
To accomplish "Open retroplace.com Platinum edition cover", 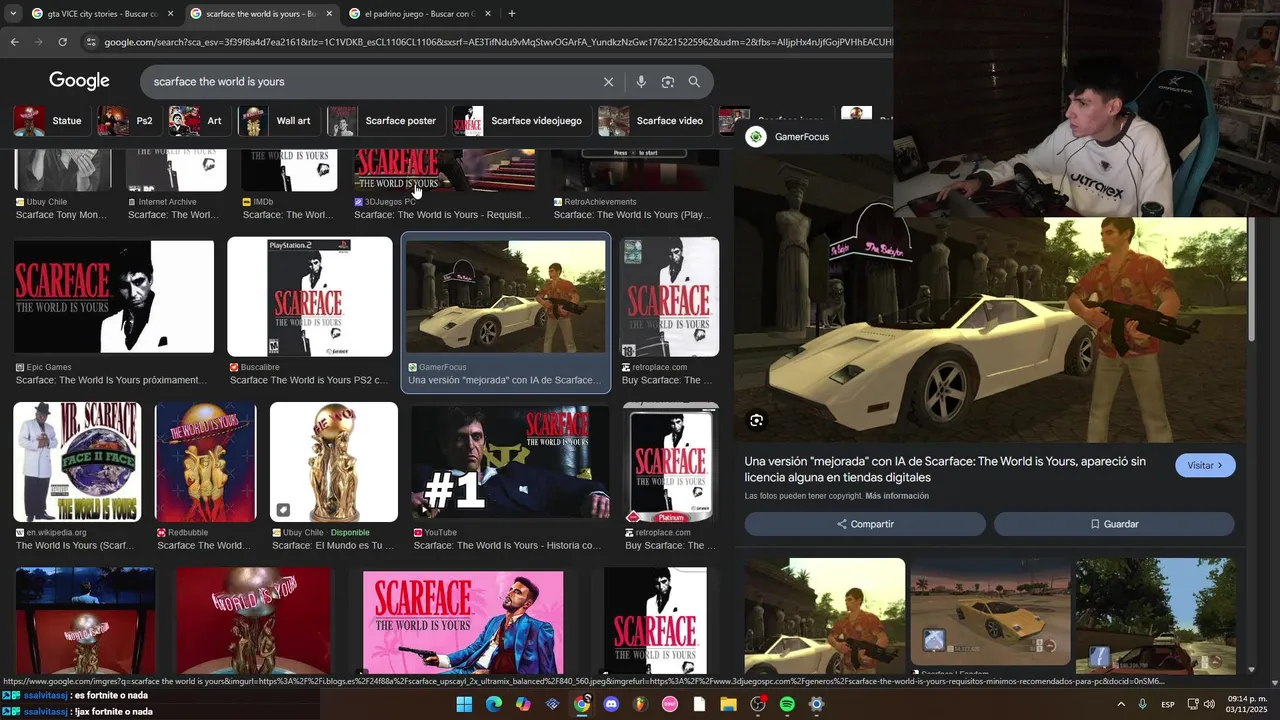I will (x=671, y=462).
